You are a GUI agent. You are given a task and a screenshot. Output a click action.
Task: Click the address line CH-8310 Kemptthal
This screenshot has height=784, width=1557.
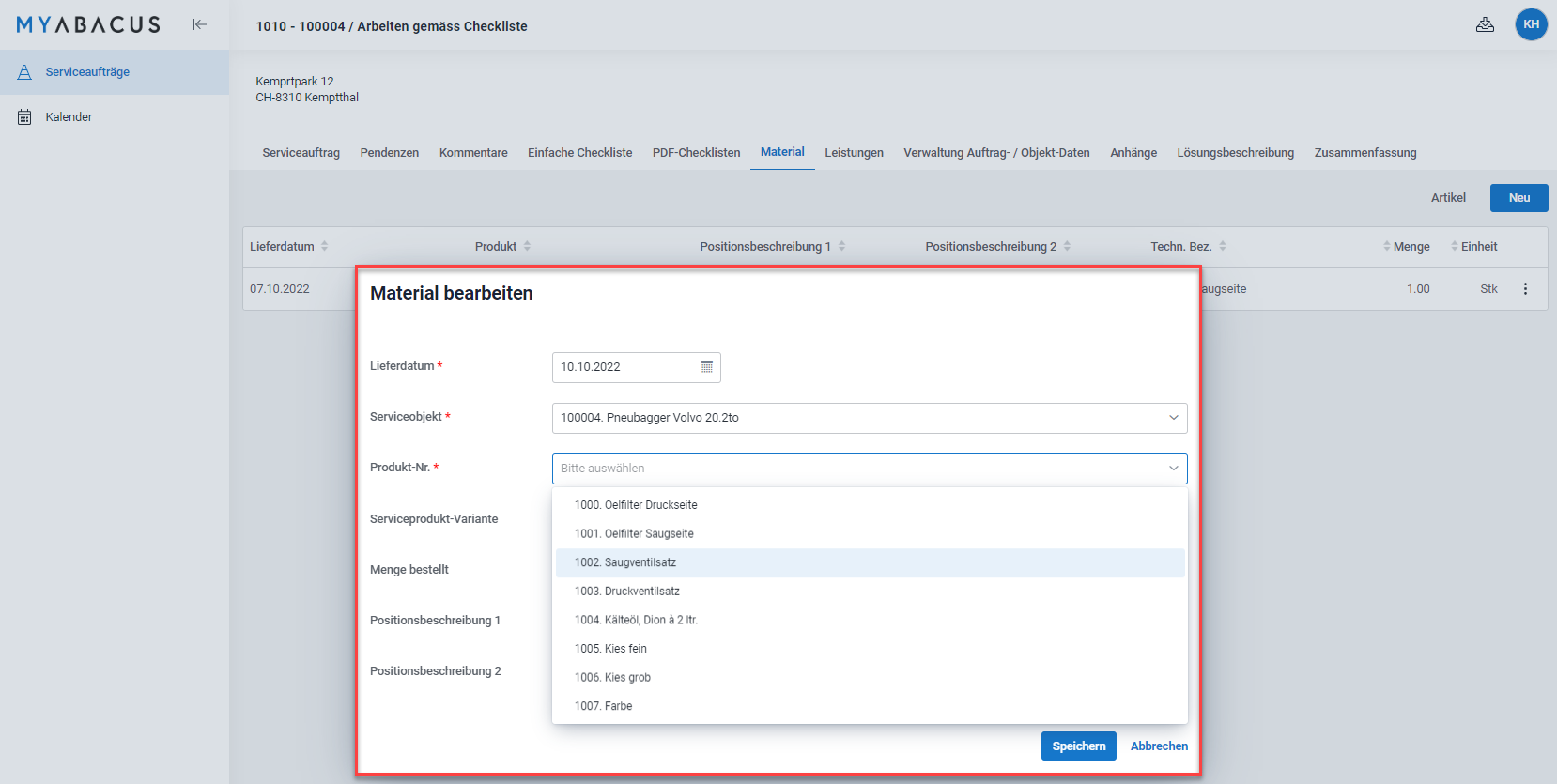pyautogui.click(x=307, y=98)
